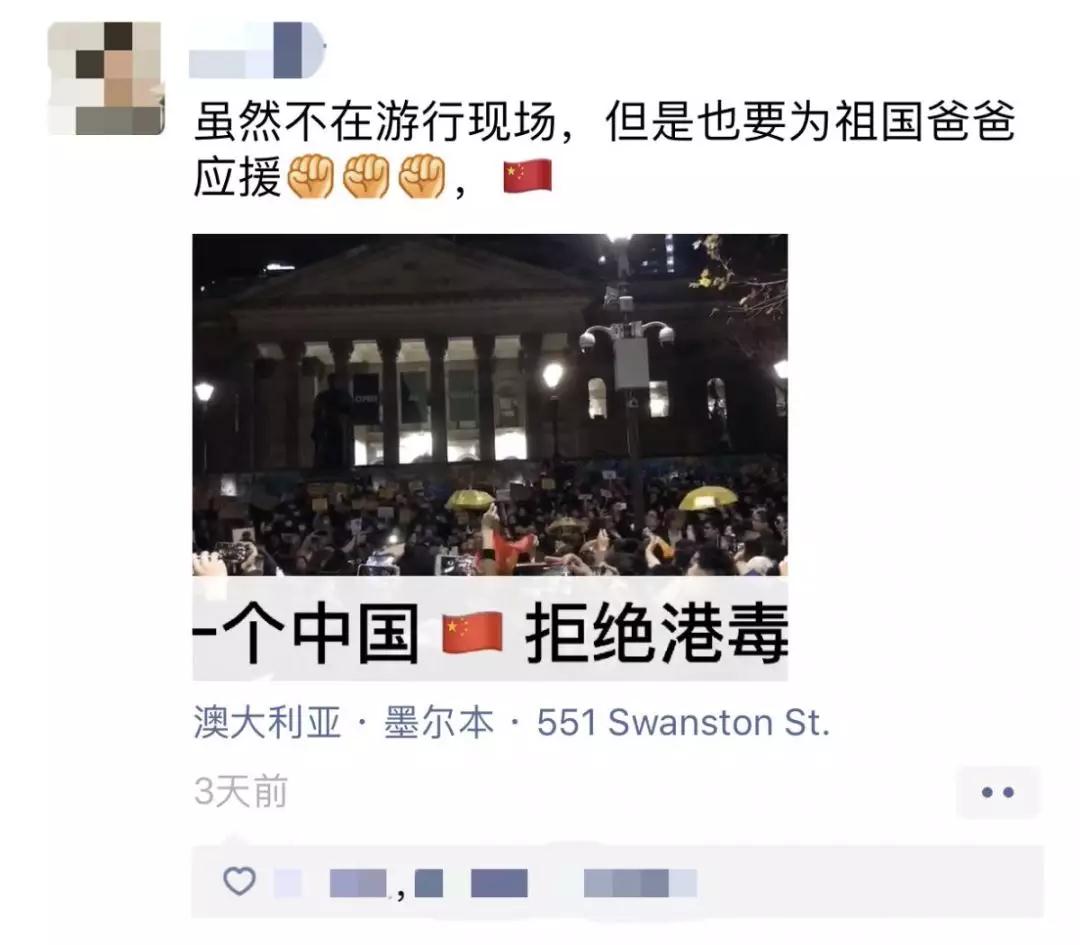Click the middle raised fist emoji

pyautogui.click(x=367, y=176)
